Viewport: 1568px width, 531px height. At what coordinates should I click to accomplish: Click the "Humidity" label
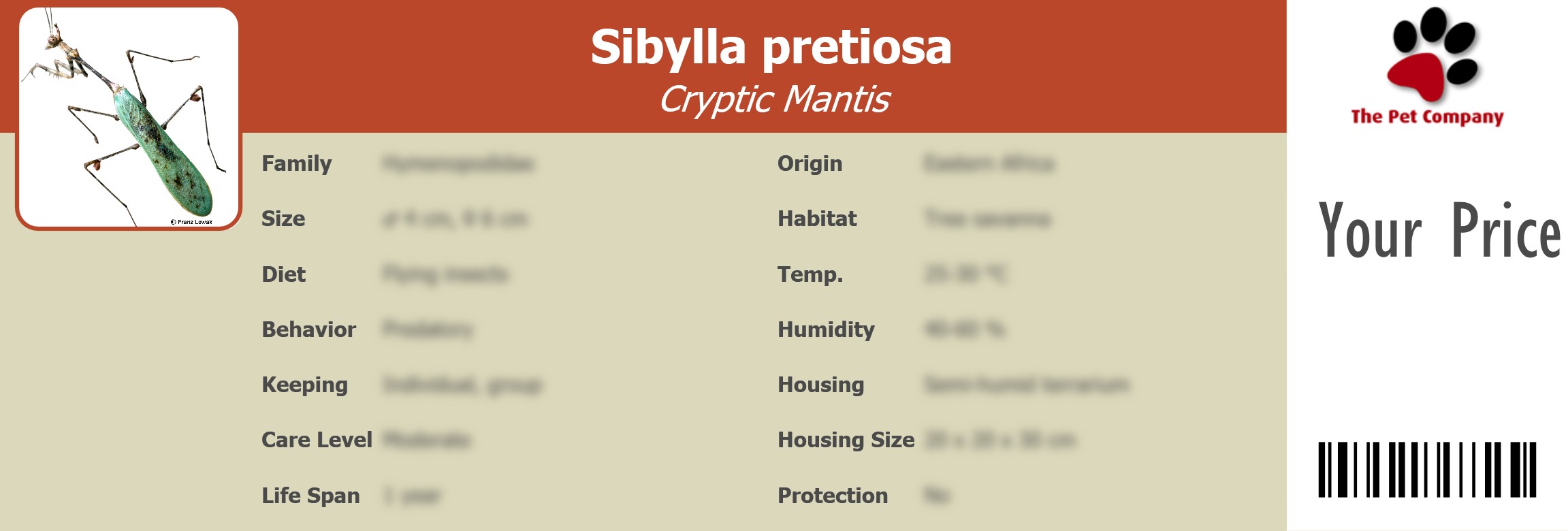(x=826, y=329)
